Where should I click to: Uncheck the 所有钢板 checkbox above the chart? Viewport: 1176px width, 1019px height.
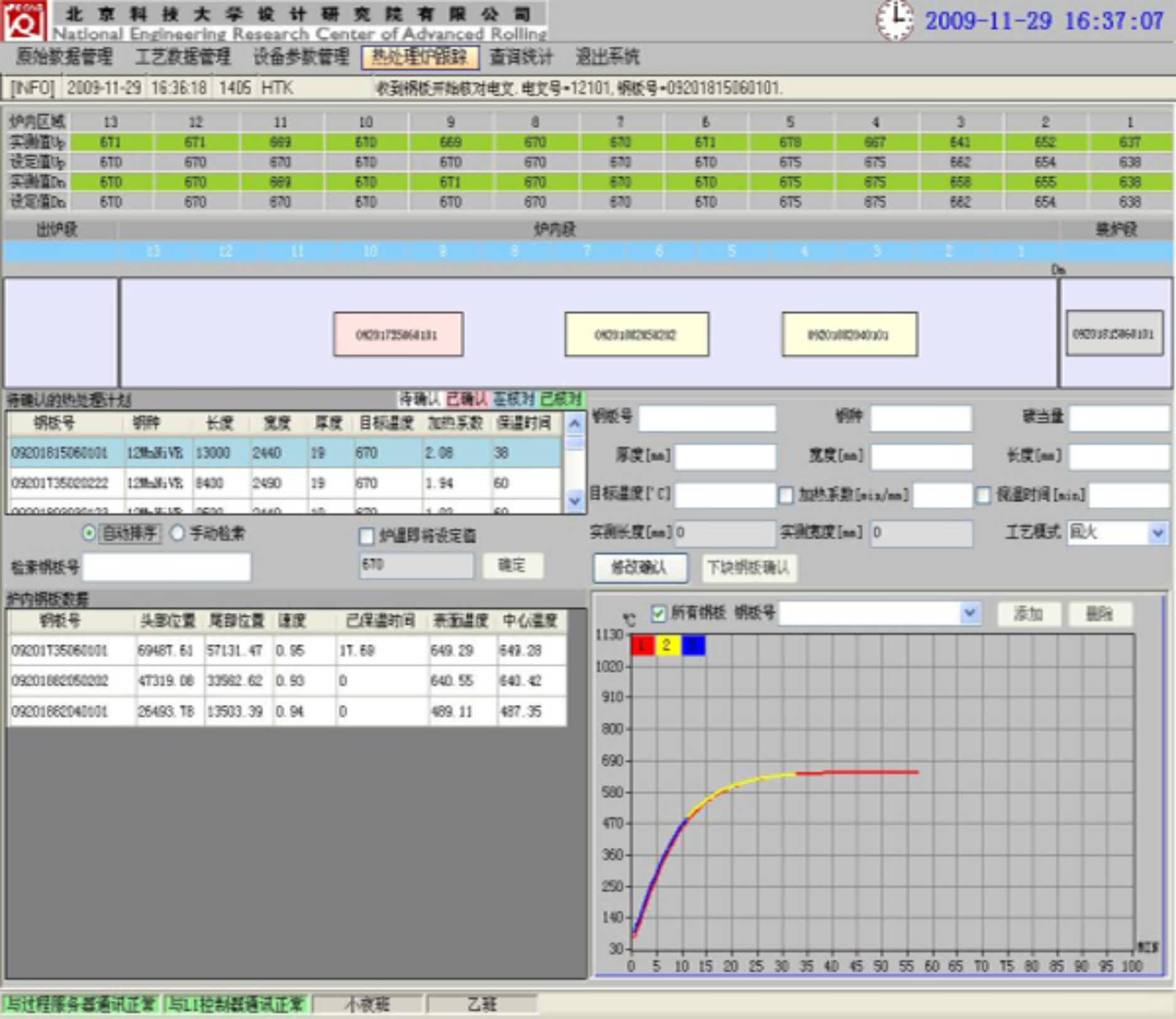[659, 613]
